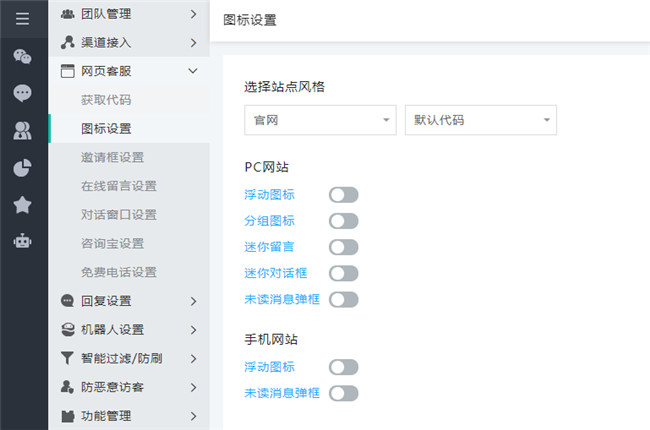Click the PC 未读消息弹框 link
650x430 pixels.
point(282,299)
